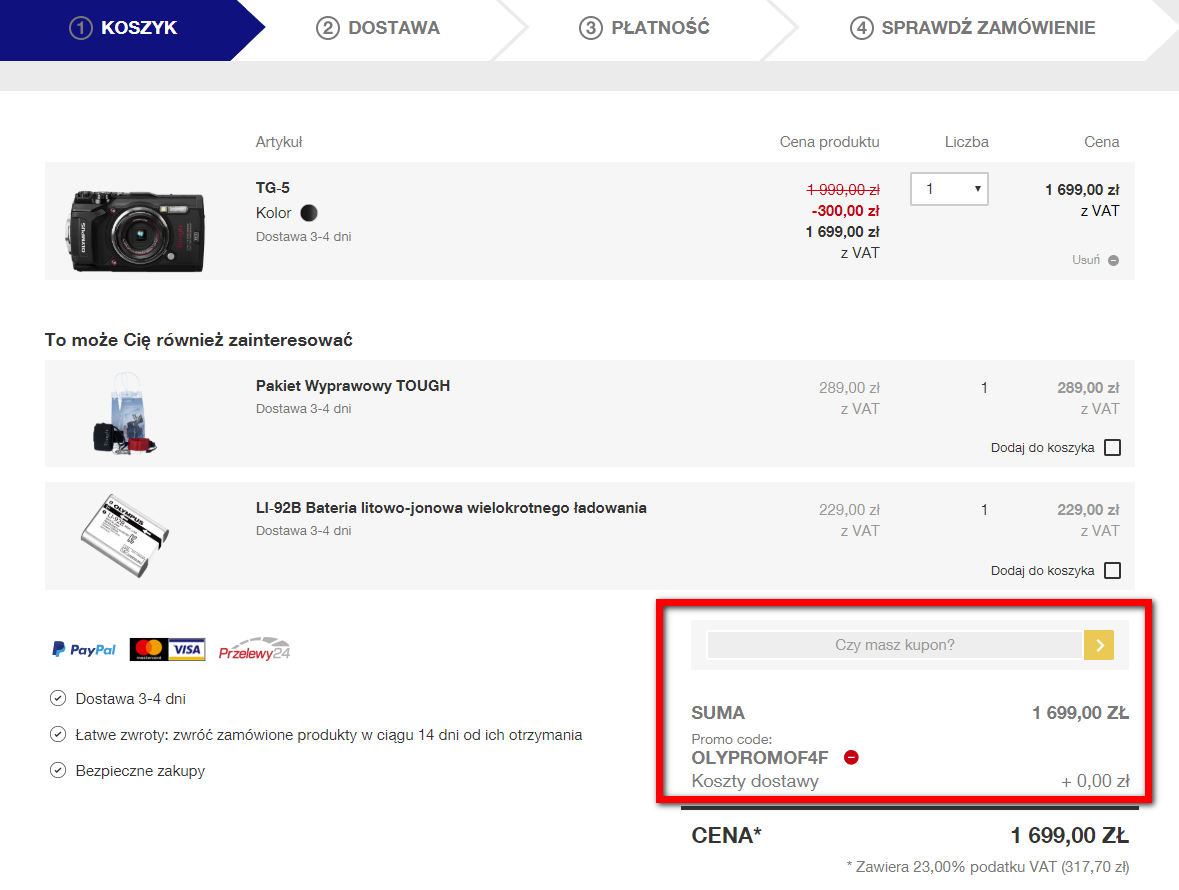
Task: Open the TG-5 product title link
Action: coord(273,188)
